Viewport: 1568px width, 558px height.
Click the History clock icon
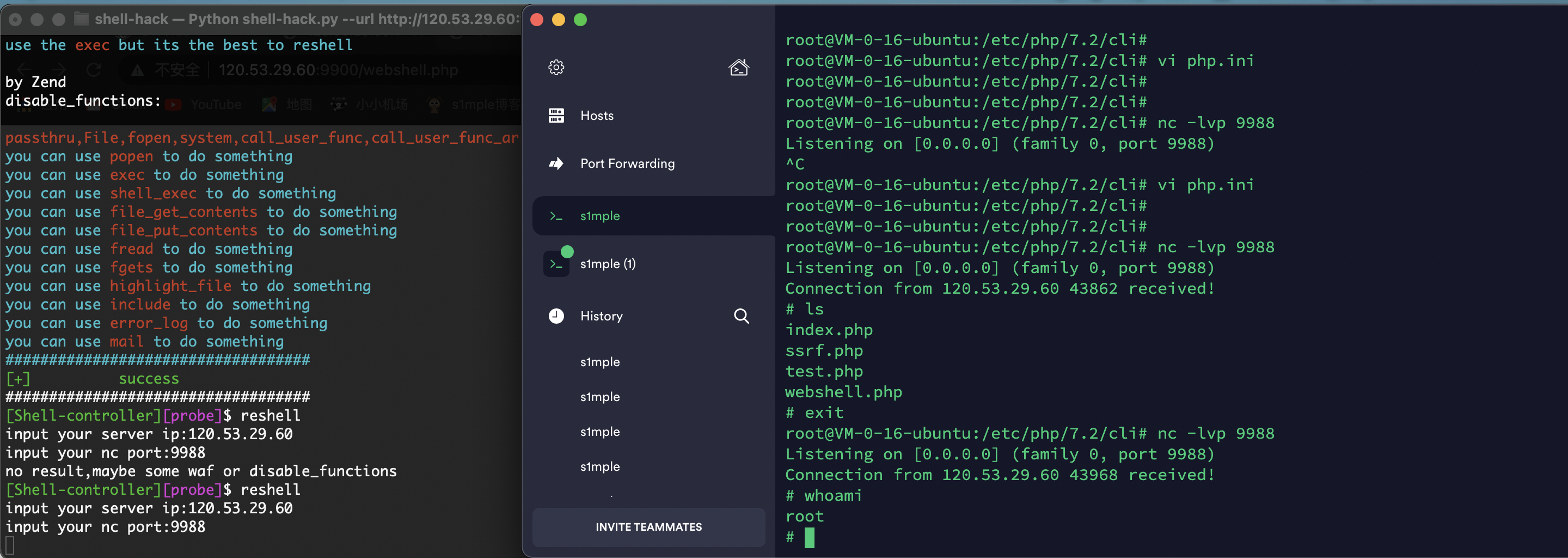point(556,316)
